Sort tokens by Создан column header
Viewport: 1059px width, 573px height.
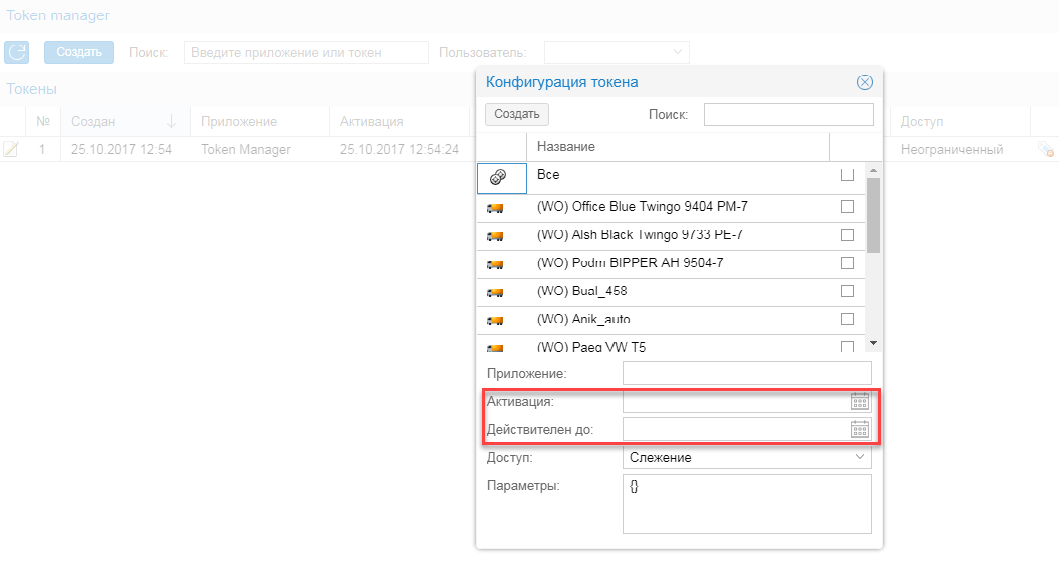[93, 121]
